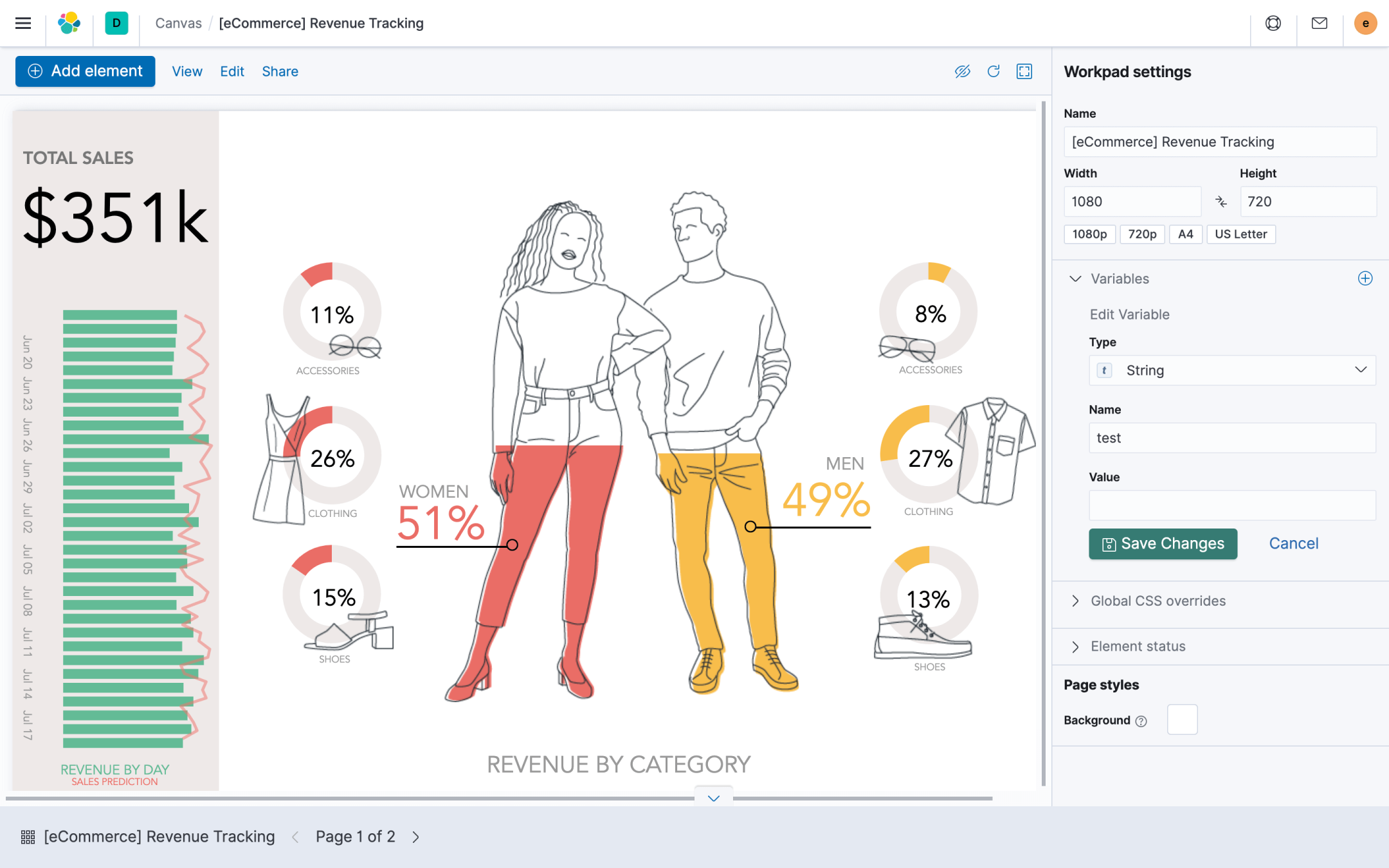This screenshot has height=868, width=1389.
Task: Open the help lifebuoy icon
Action: coord(1273,23)
